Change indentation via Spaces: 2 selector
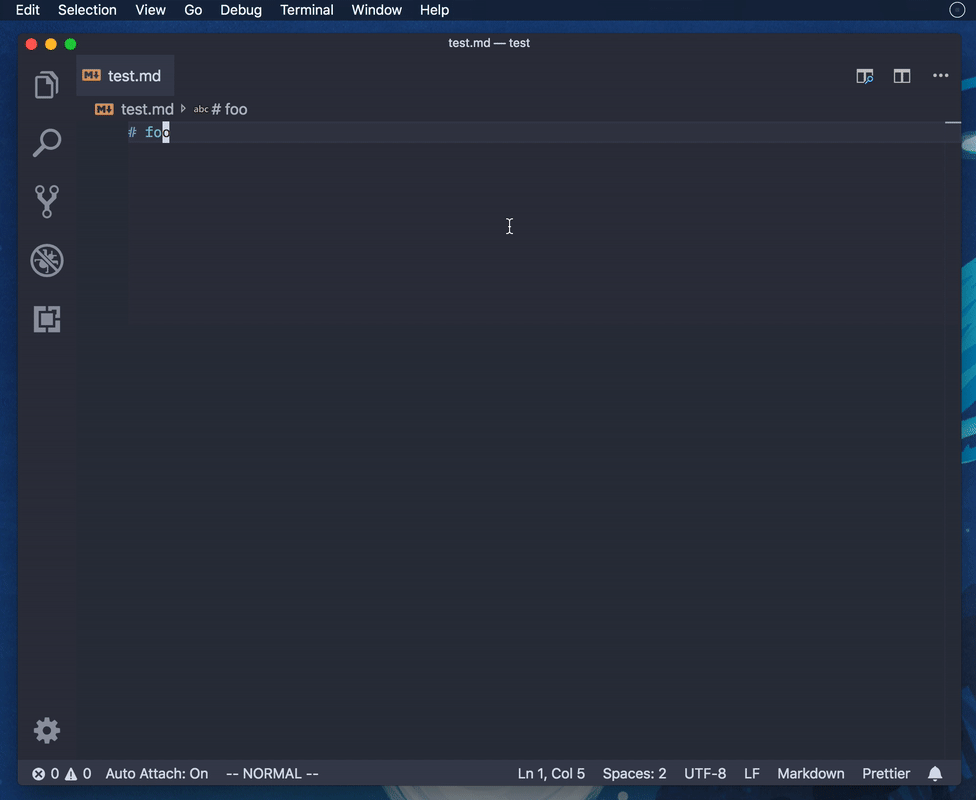Viewport: 976px width, 800px height. coord(634,773)
